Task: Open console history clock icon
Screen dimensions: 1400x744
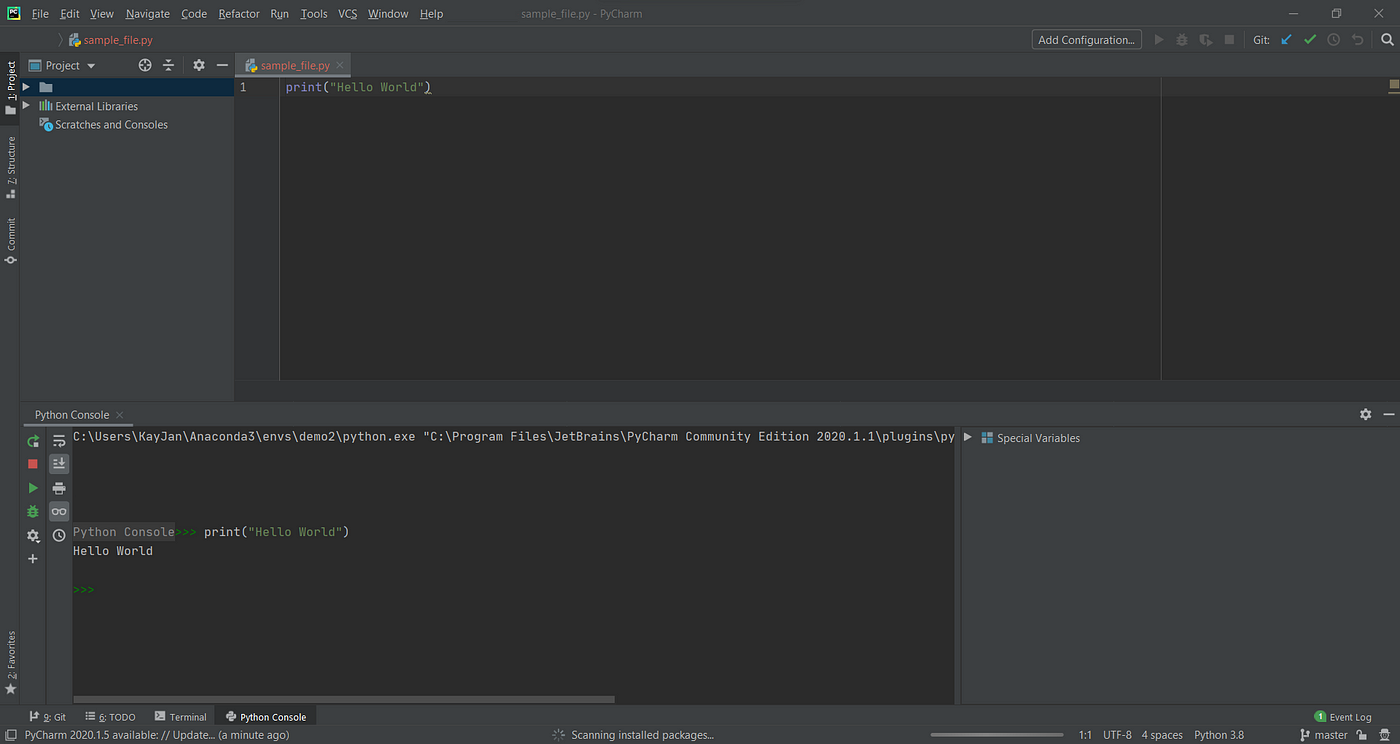Action: point(59,536)
